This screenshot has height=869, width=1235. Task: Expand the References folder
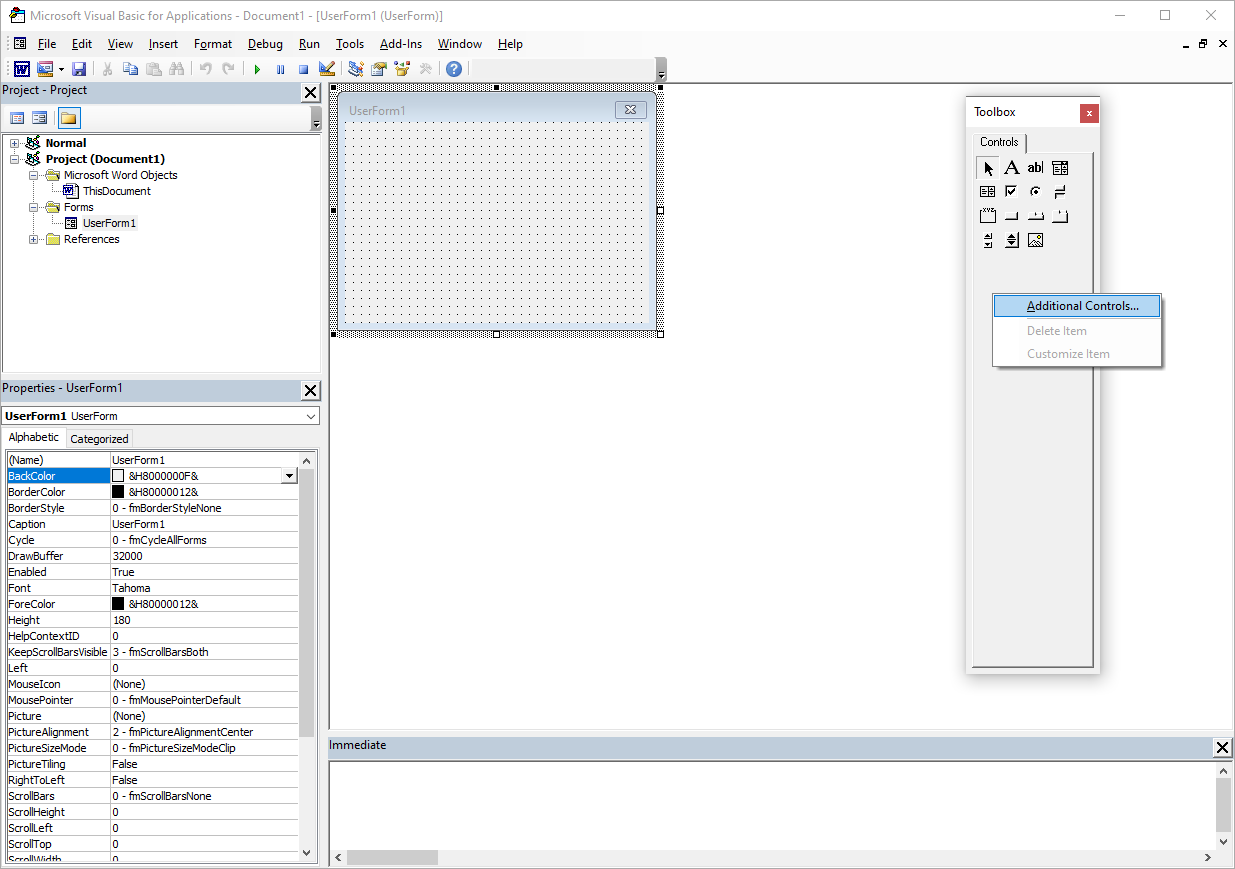point(34,239)
